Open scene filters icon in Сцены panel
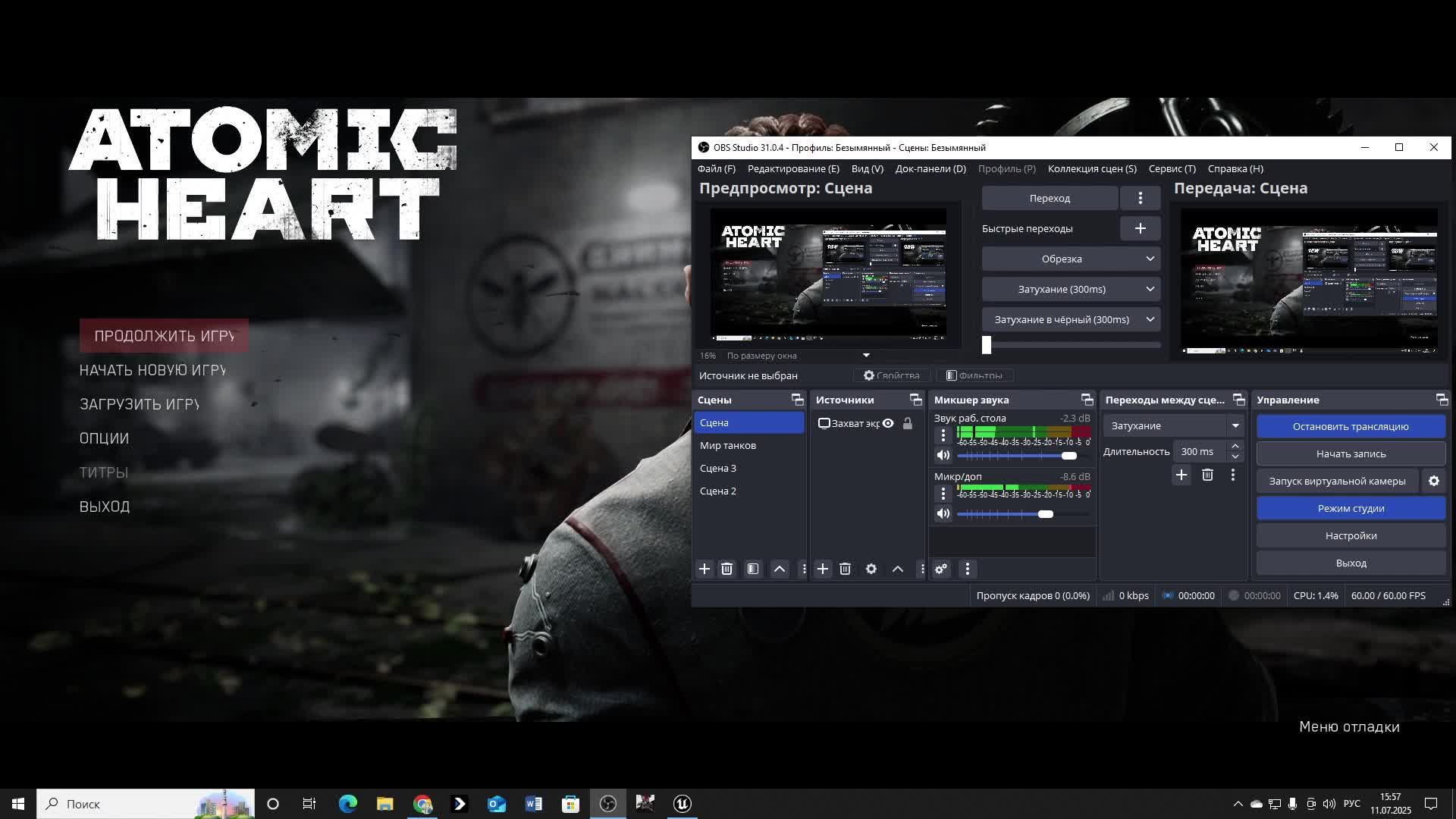This screenshot has width=1456, height=819. [753, 569]
